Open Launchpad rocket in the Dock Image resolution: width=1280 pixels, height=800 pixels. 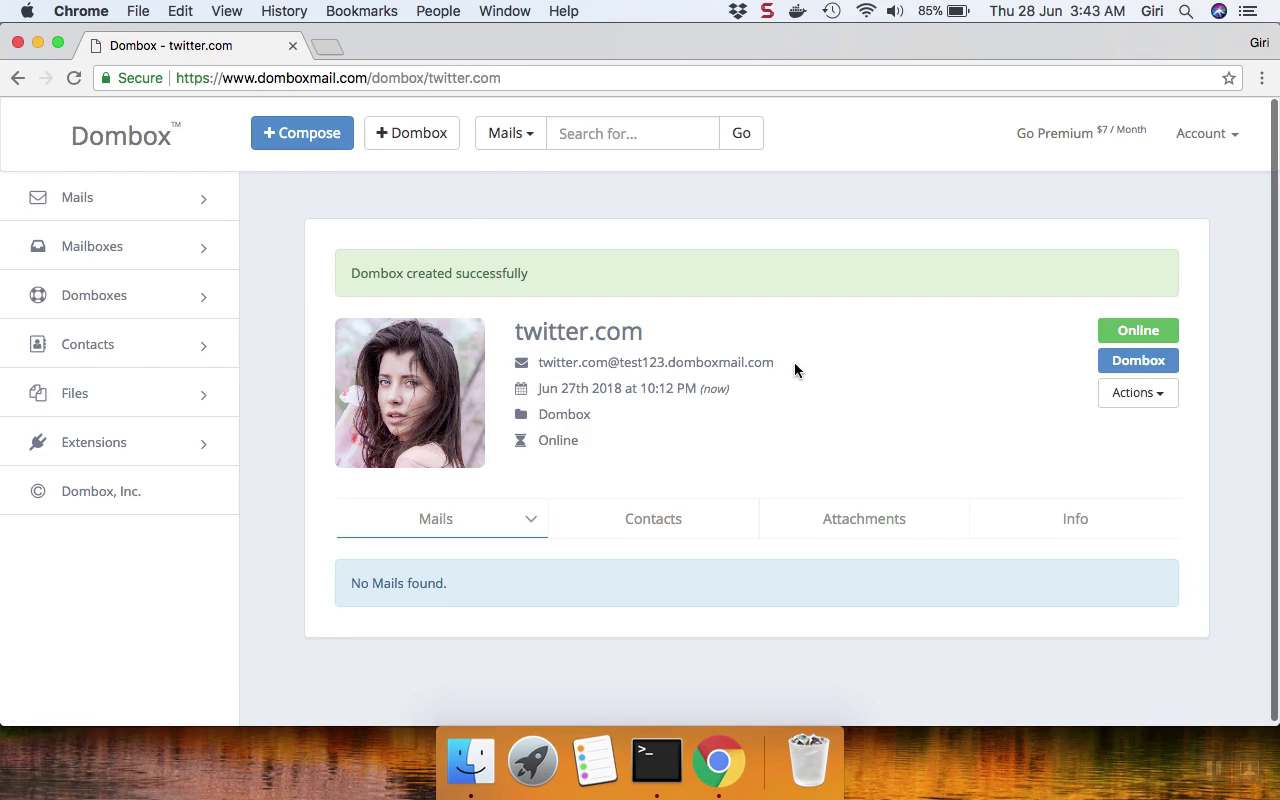[x=532, y=761]
